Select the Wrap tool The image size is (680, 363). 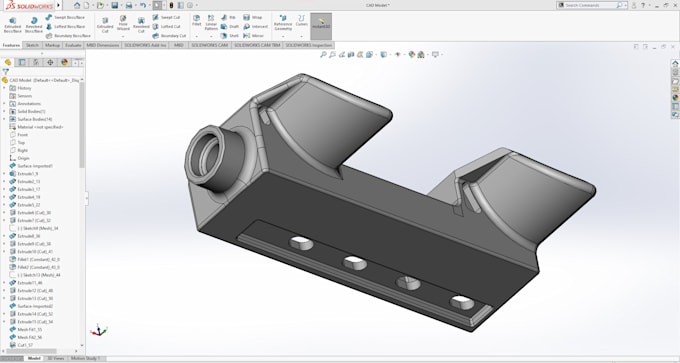click(253, 17)
